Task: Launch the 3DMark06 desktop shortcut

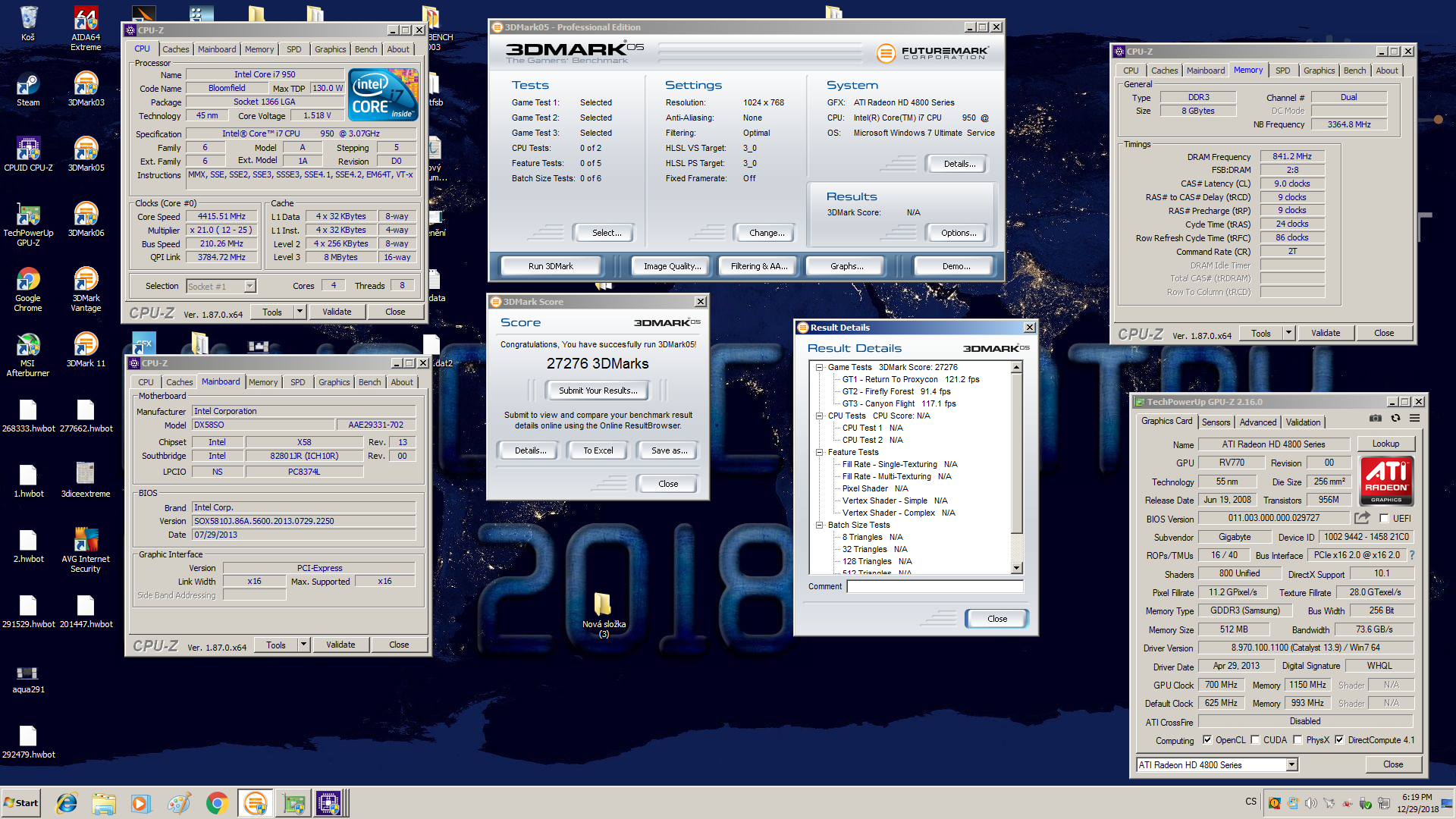Action: pos(86,220)
